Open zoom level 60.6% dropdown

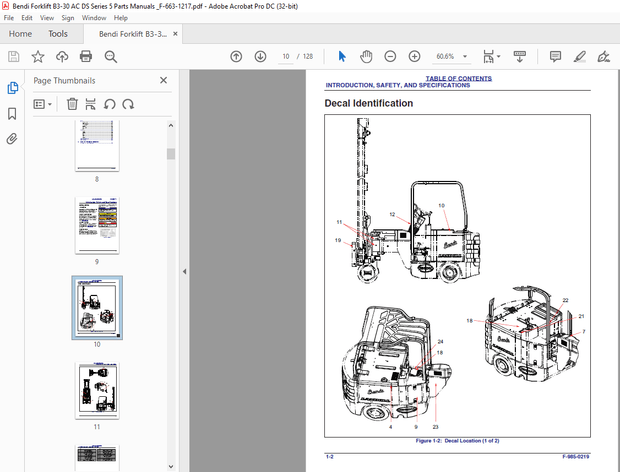(x=465, y=57)
